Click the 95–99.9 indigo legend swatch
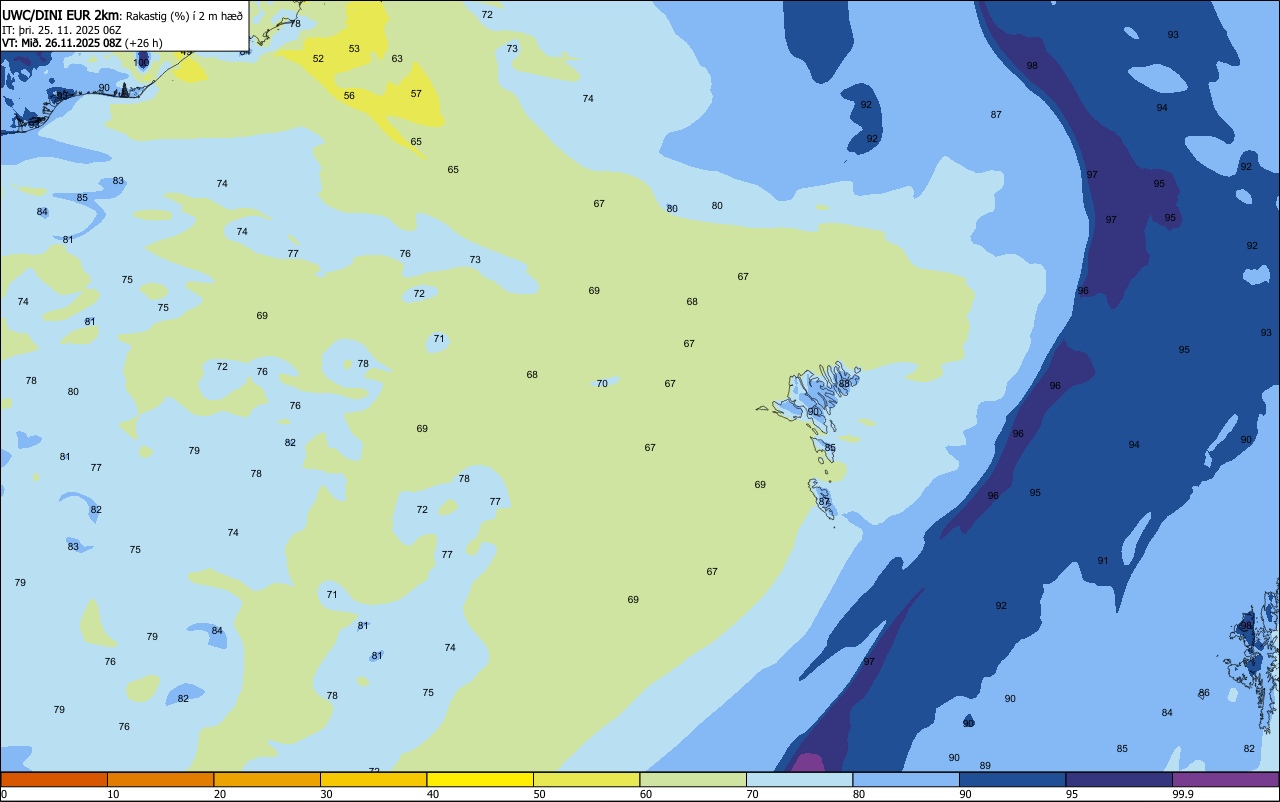Viewport: 1280px width, 802px height. pos(1119,779)
